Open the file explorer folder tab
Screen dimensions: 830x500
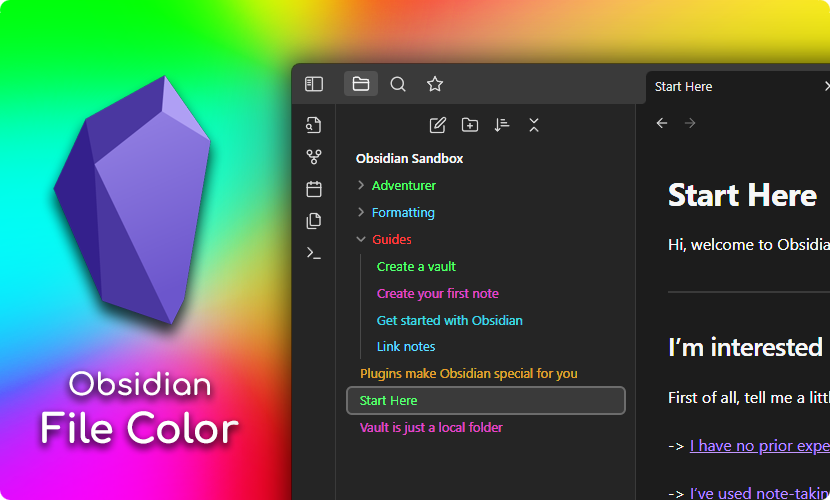tap(361, 84)
